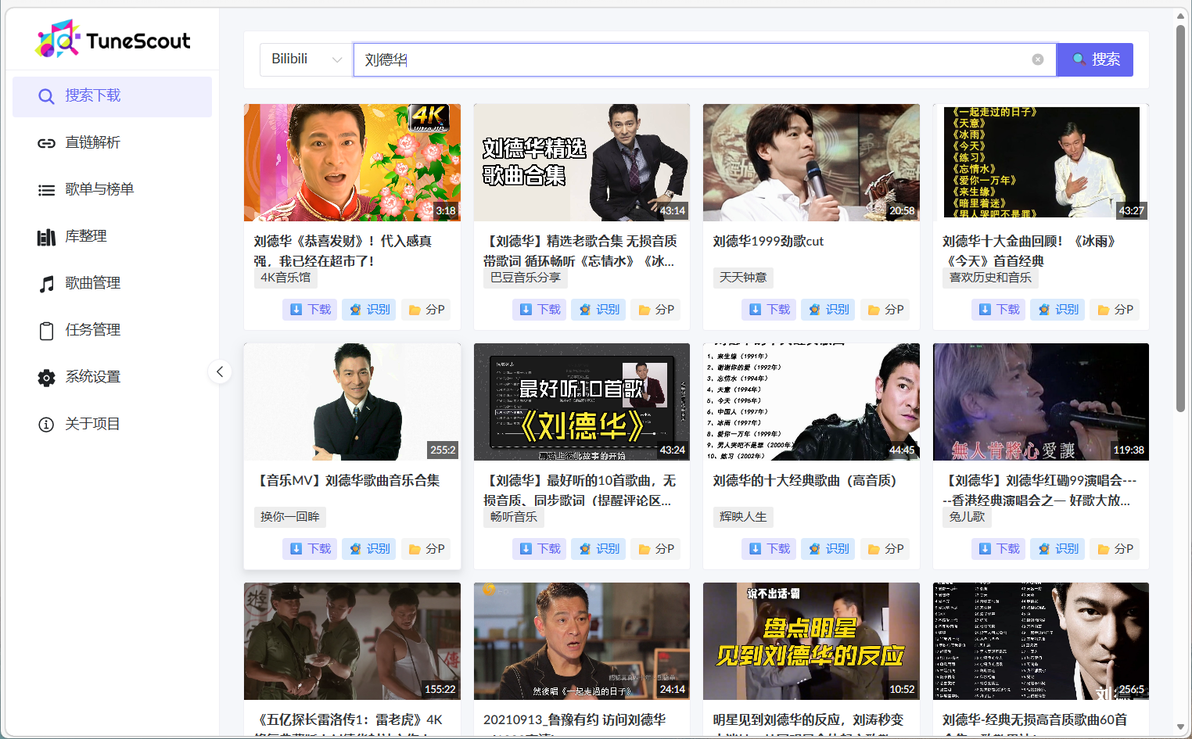The width and height of the screenshot is (1192, 739).
Task: Click the 搜索 button
Action: click(x=1095, y=59)
